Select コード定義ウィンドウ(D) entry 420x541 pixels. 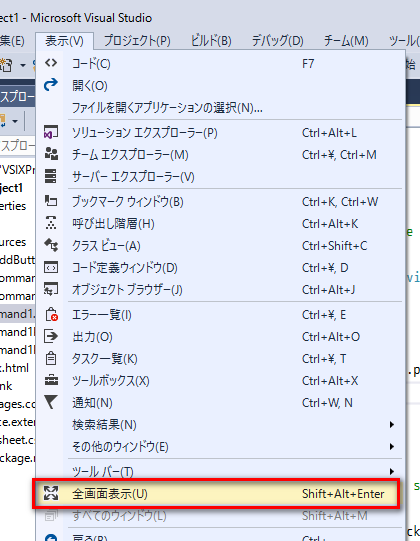221,268
